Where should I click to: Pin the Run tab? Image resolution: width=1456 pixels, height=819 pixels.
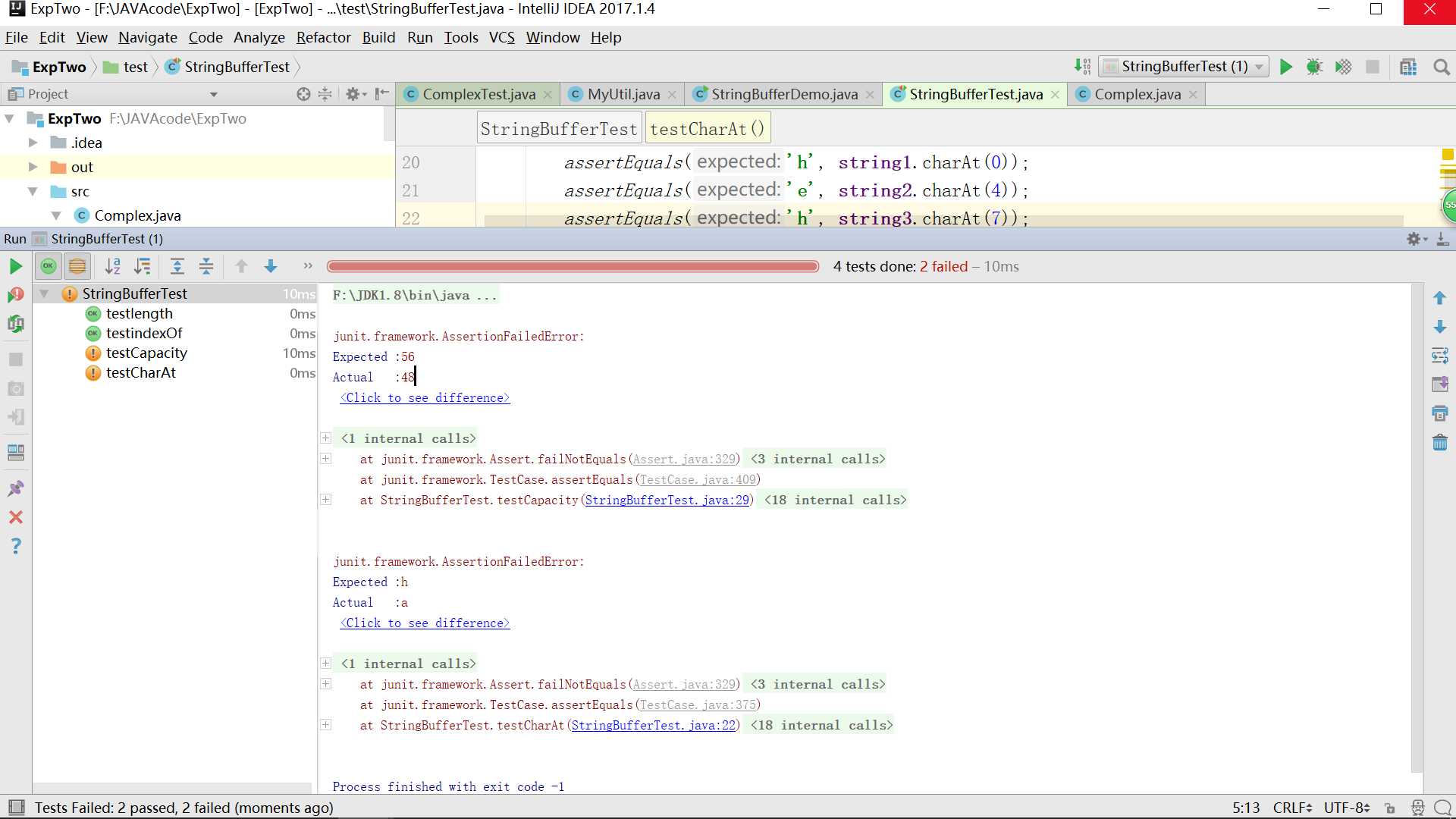coord(15,488)
